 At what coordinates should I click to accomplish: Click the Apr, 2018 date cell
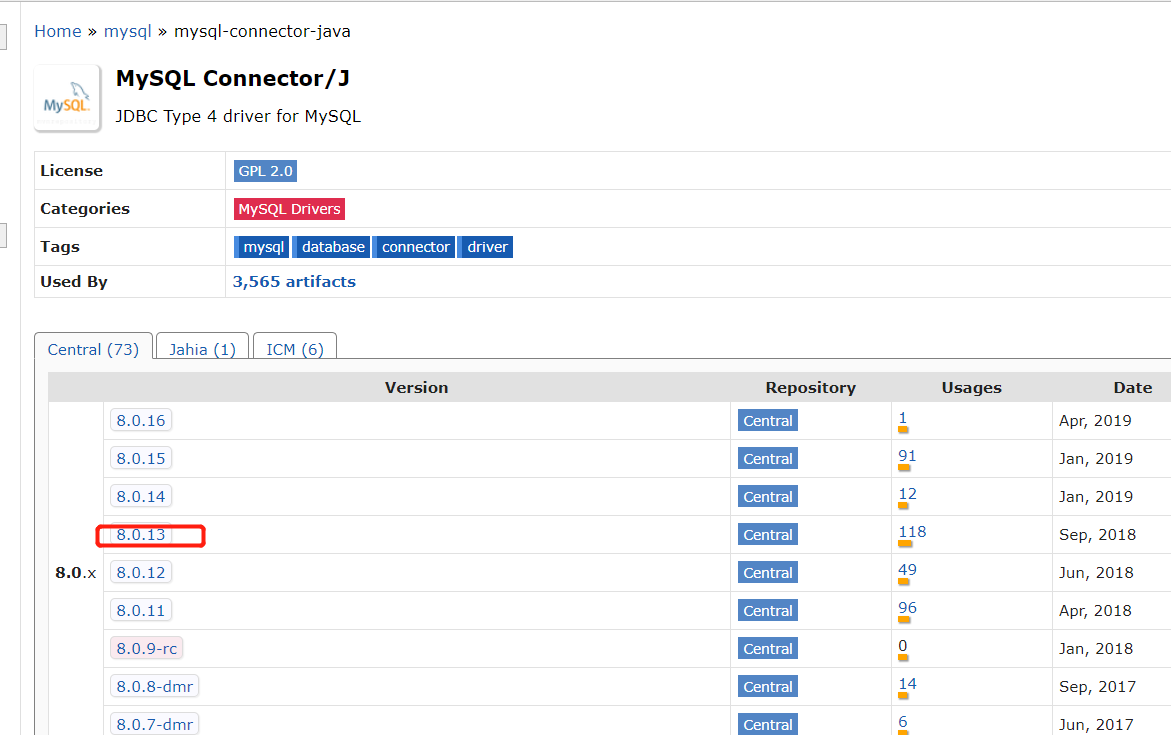tap(1095, 611)
